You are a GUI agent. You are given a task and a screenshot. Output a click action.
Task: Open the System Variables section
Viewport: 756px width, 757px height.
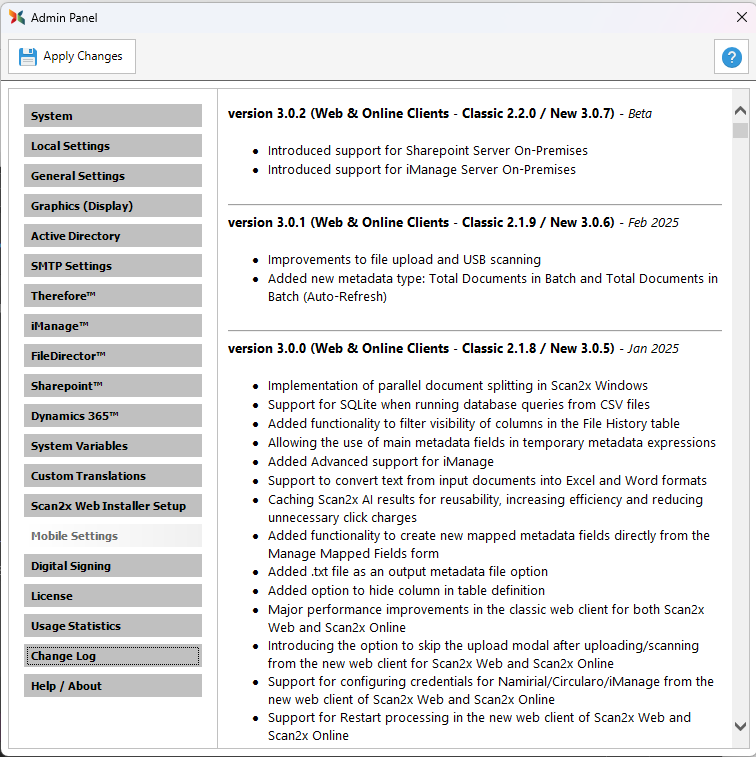112,446
